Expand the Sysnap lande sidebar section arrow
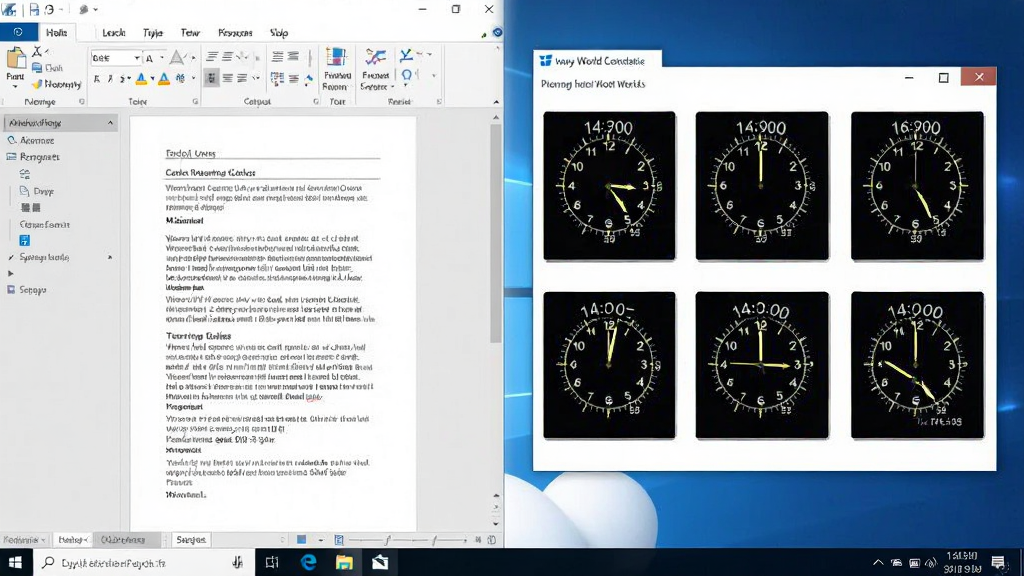1024x576 pixels. point(110,257)
